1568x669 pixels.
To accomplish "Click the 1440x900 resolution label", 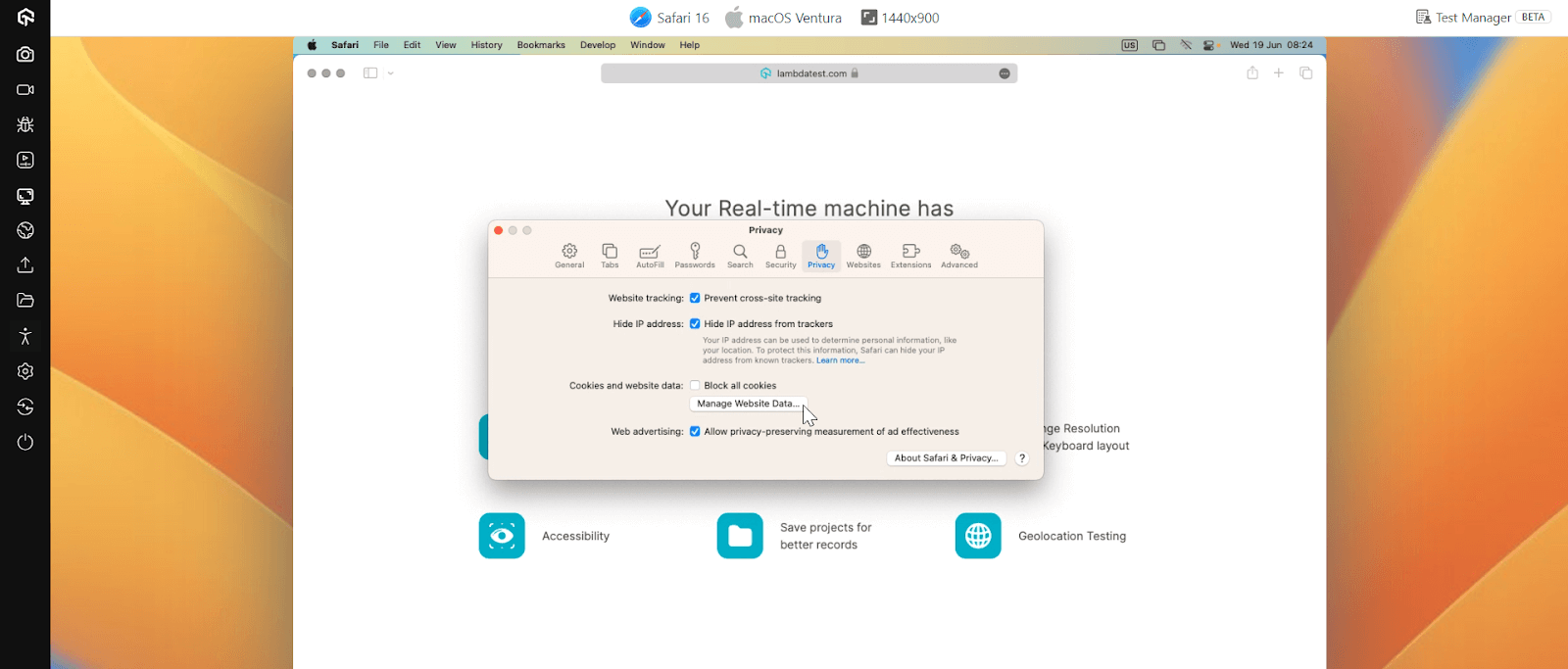I will click(x=900, y=18).
